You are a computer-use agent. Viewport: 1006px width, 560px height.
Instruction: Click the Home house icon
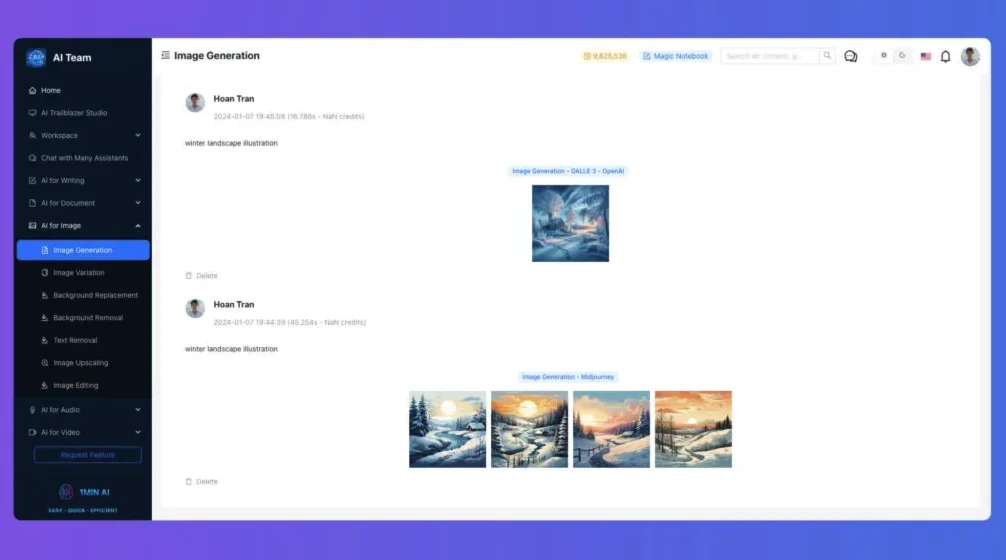(32, 90)
